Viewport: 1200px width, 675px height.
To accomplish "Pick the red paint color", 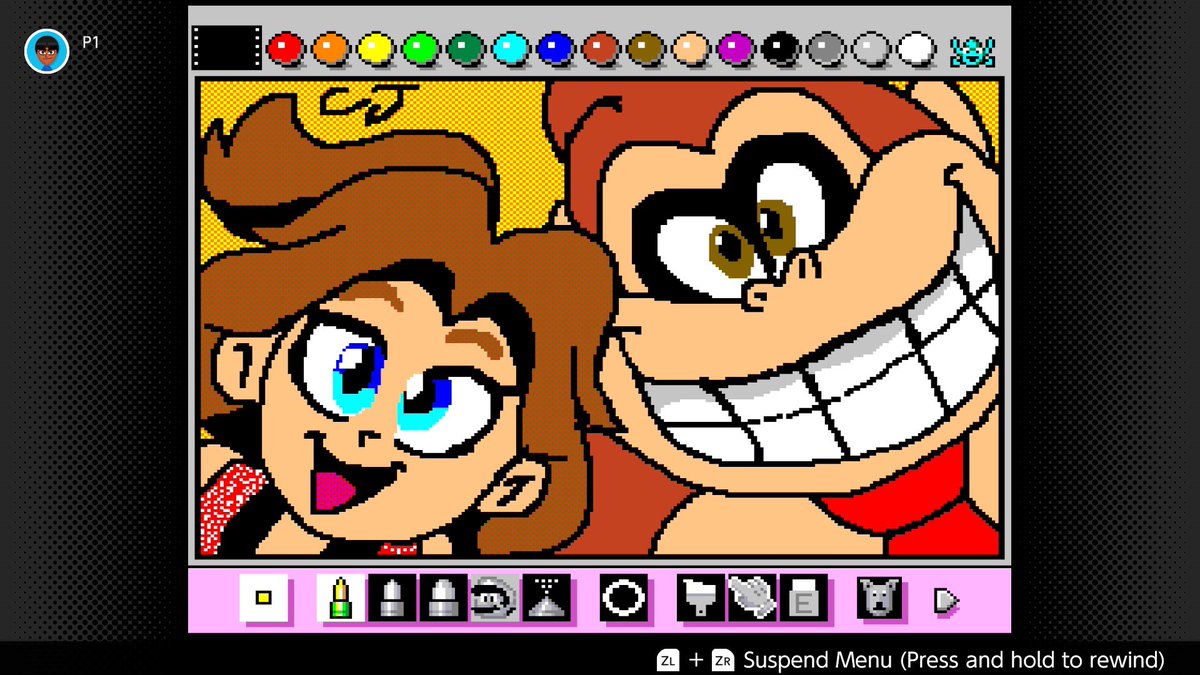I will [285, 48].
